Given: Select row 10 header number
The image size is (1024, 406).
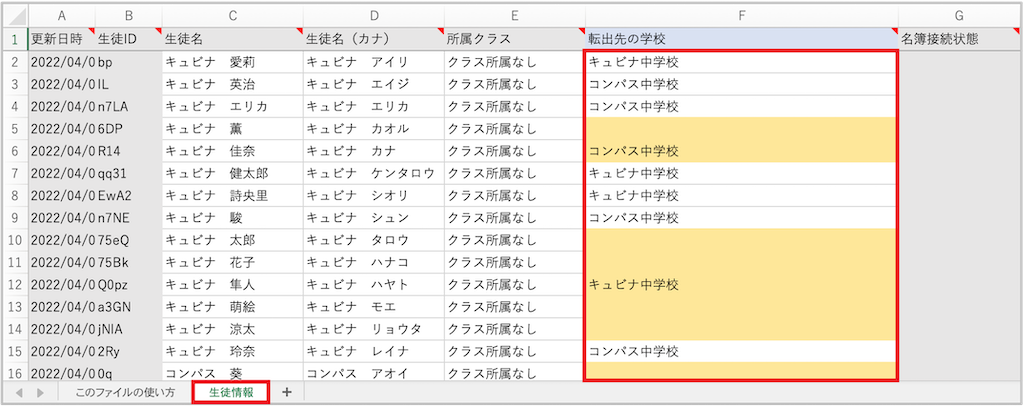Looking at the screenshot, I should point(15,240).
